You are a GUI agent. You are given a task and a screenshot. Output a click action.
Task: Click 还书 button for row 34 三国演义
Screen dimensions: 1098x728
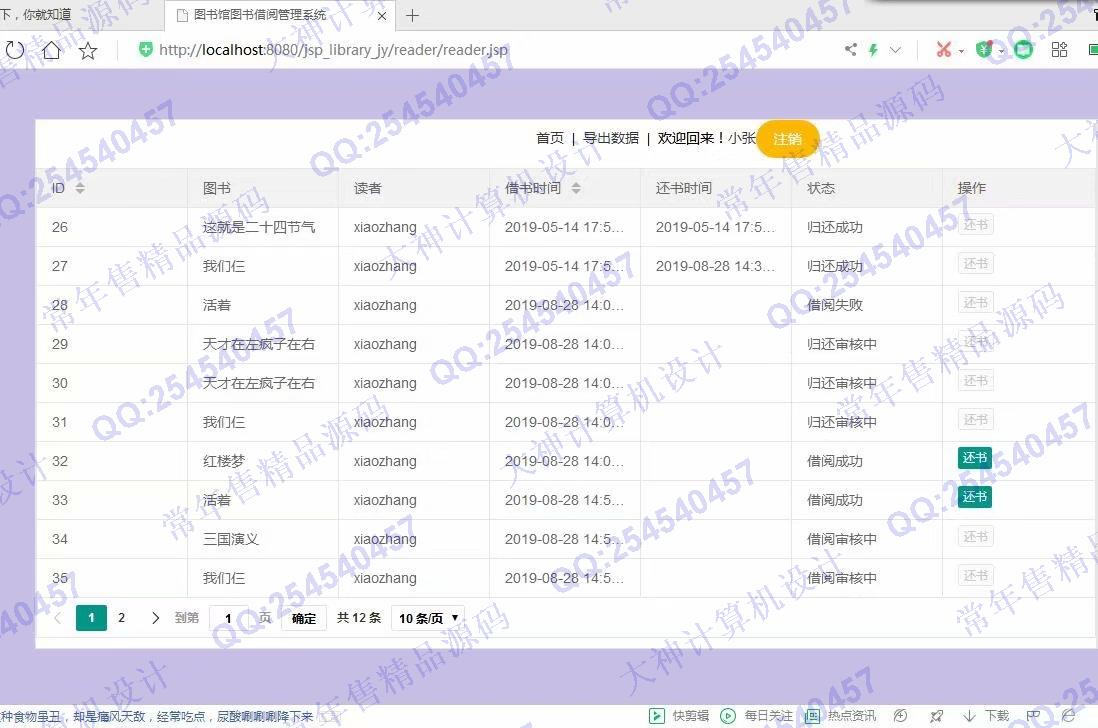click(975, 536)
